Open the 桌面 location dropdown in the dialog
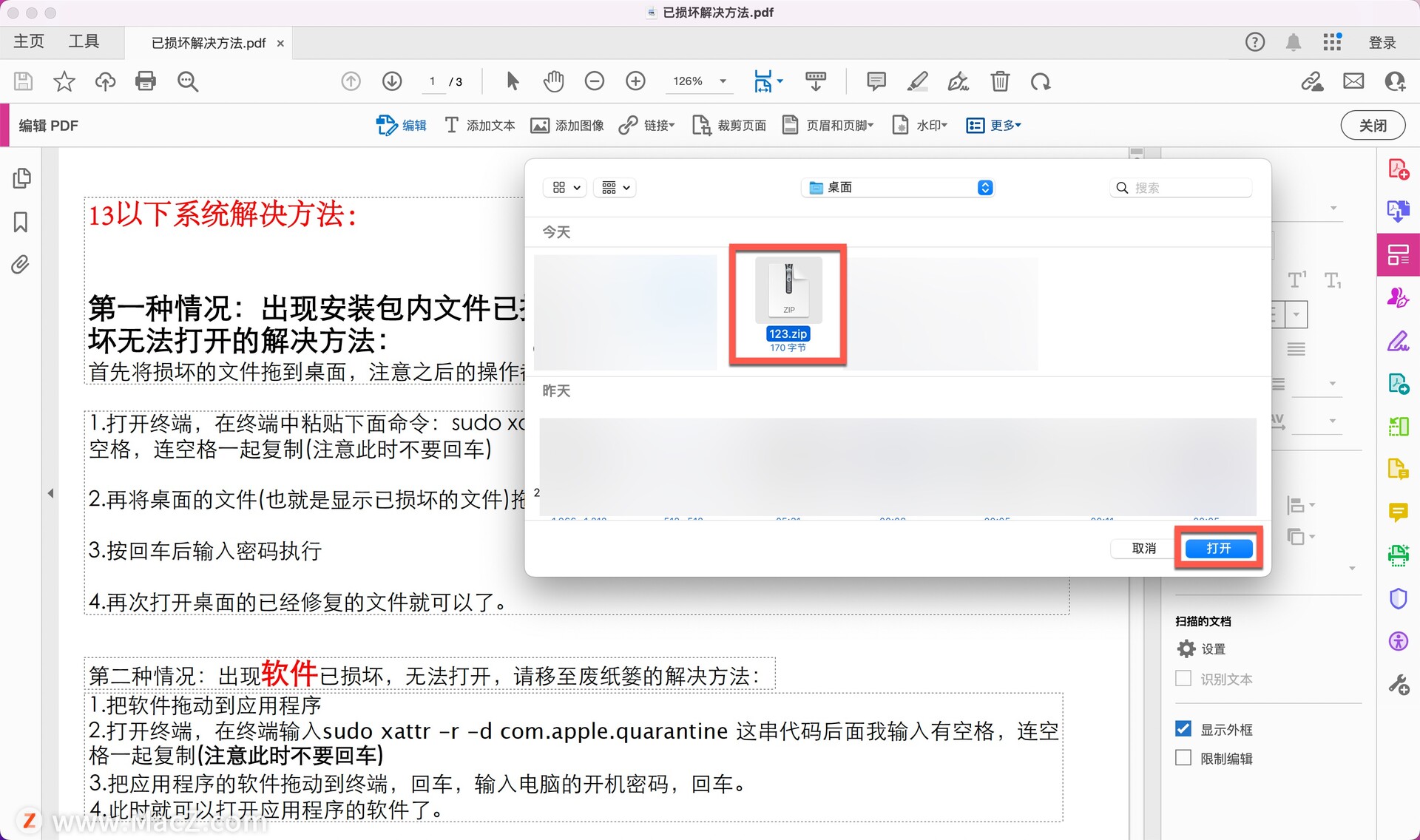Screen dimensions: 1420x840 [897, 187]
